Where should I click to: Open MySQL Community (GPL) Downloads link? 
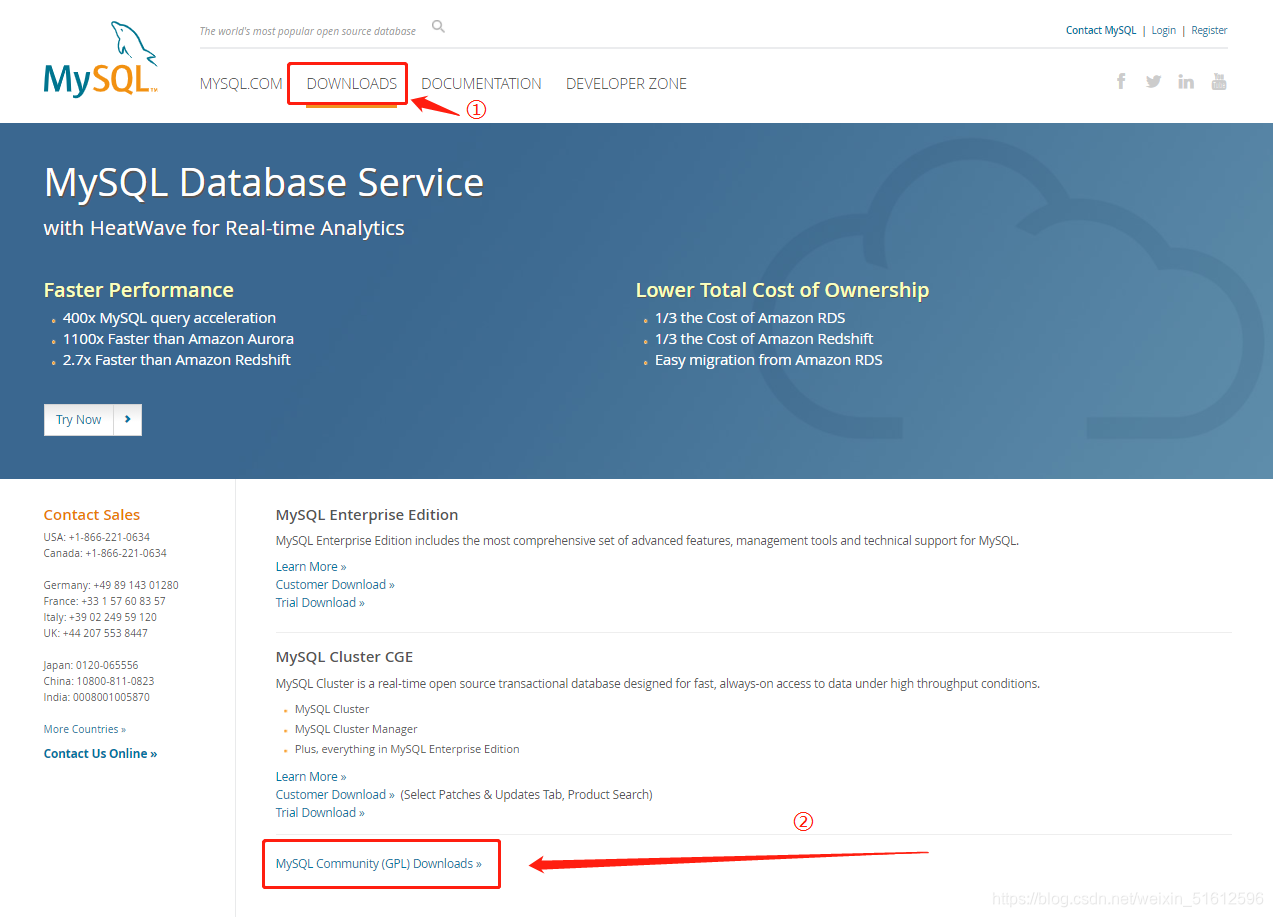(x=379, y=864)
